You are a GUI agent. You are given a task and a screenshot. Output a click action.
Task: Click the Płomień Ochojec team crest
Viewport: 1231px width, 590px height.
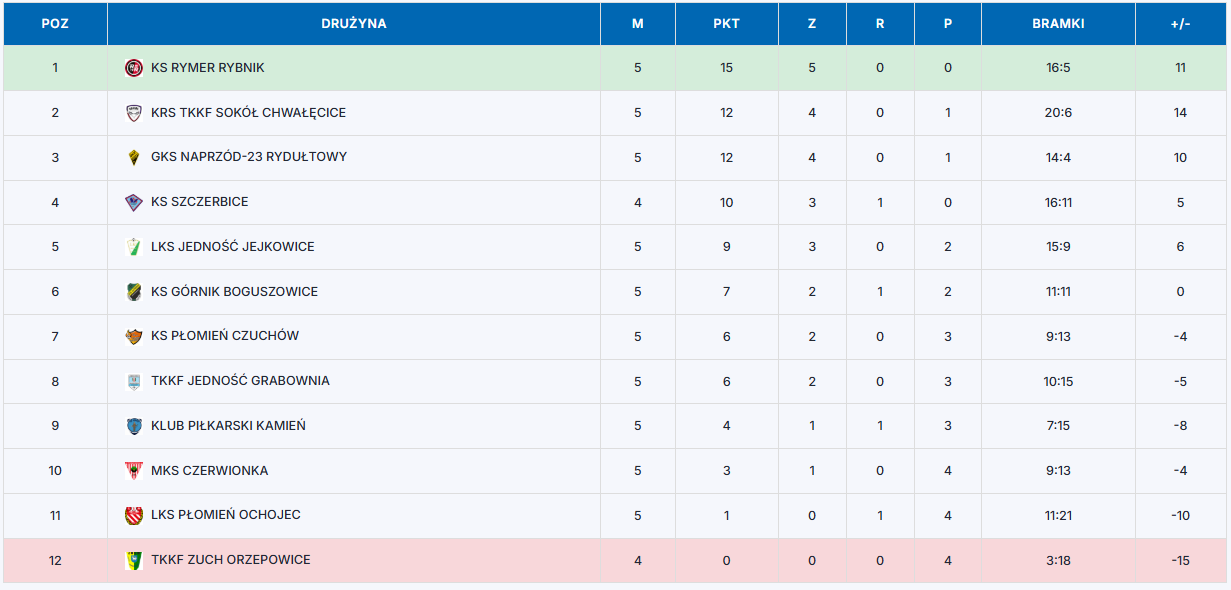tap(134, 515)
